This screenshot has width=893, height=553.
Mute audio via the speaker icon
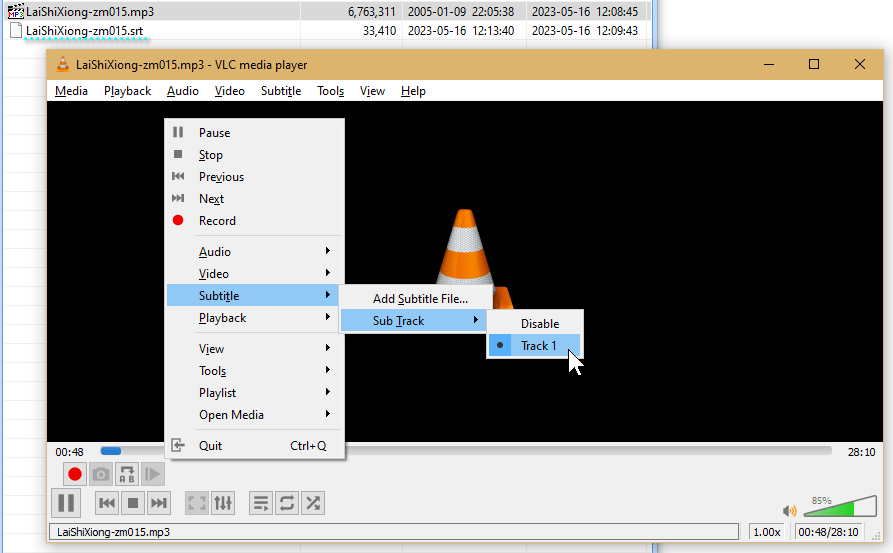pos(789,511)
